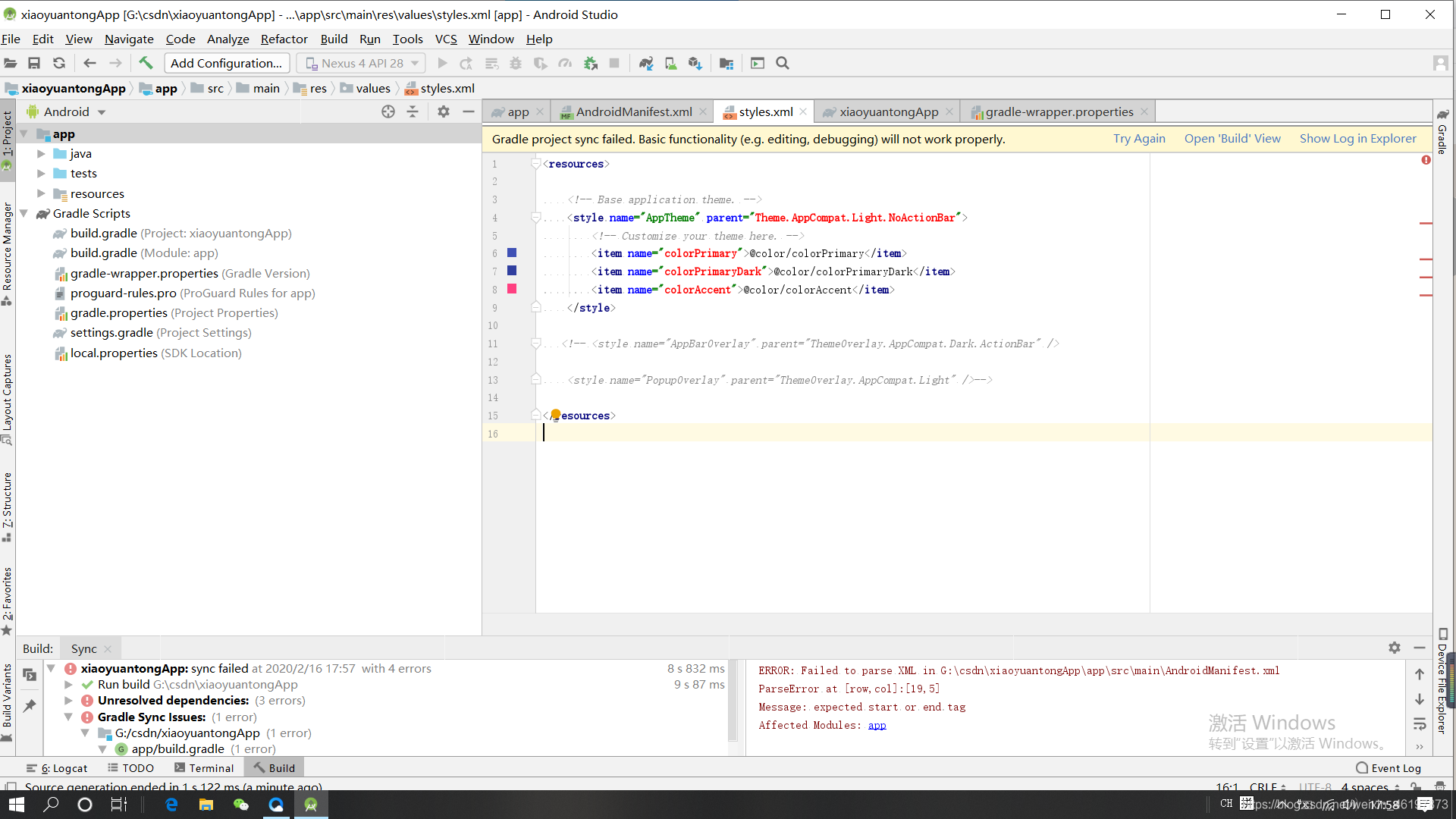The width and height of the screenshot is (1456, 819).
Task: Toggle soft-wrap icon in build output
Action: pos(1420,724)
